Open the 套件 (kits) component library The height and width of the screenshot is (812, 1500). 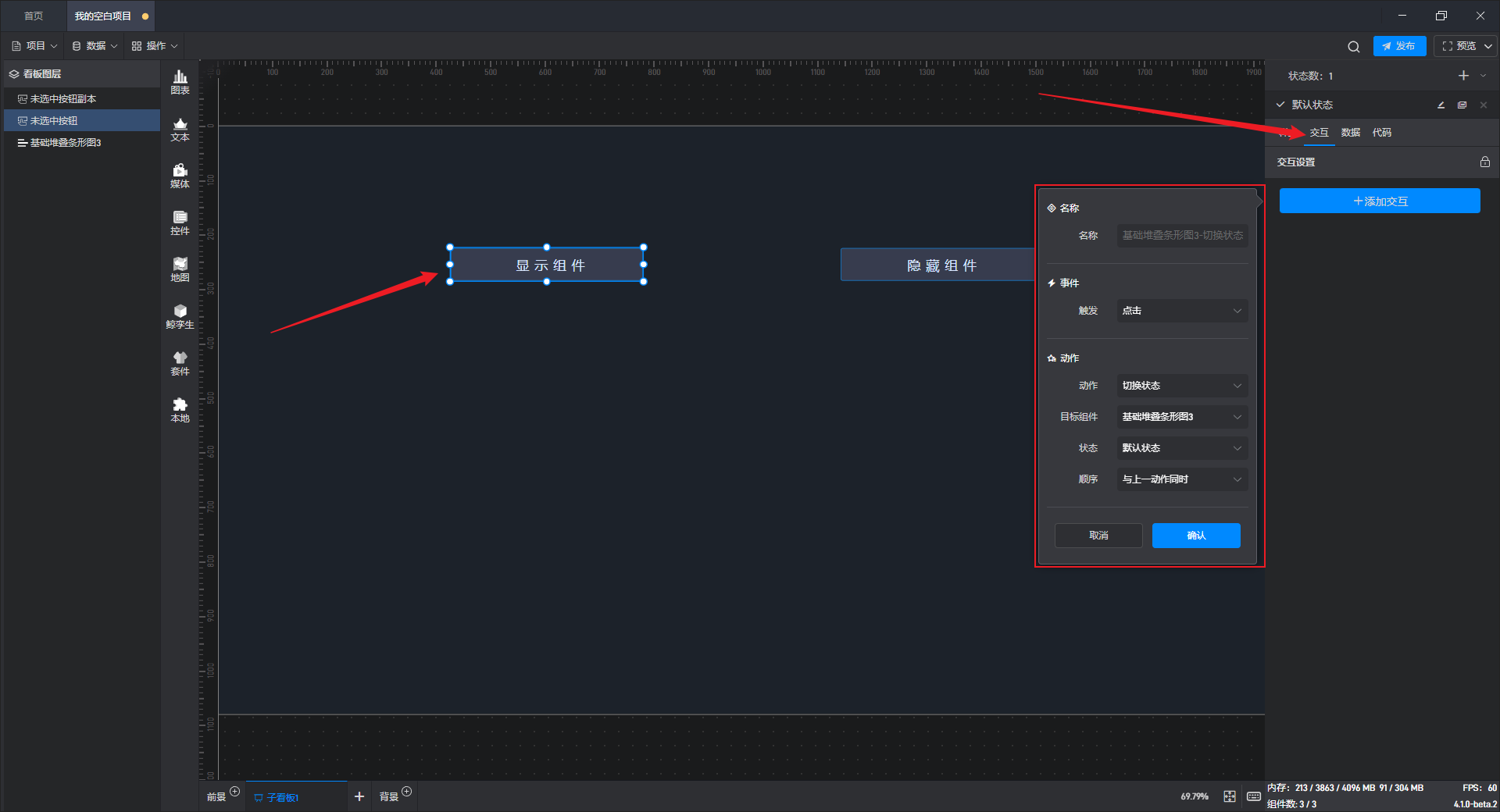(180, 363)
